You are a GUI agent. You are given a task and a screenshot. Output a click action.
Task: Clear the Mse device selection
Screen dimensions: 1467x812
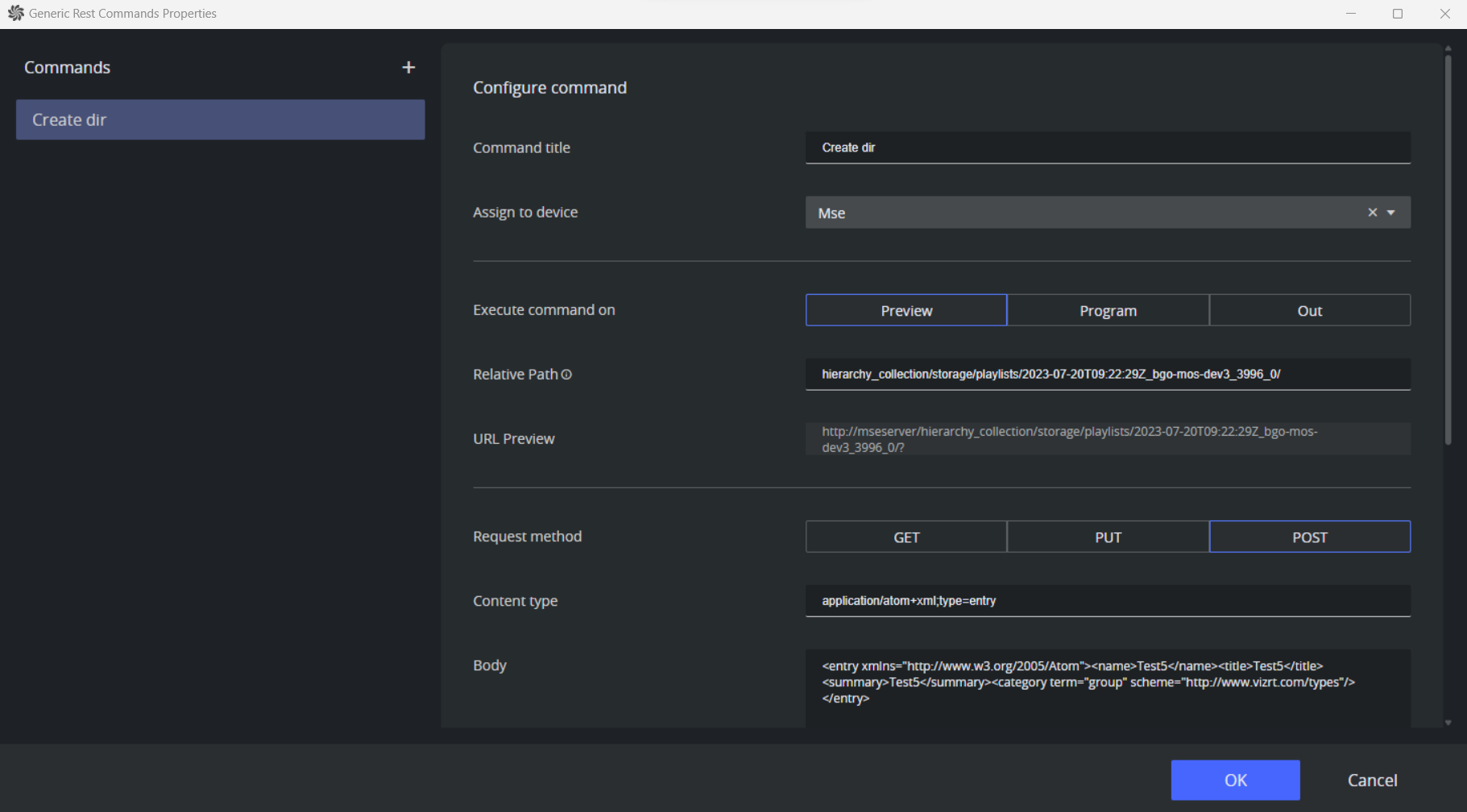[1372, 213]
